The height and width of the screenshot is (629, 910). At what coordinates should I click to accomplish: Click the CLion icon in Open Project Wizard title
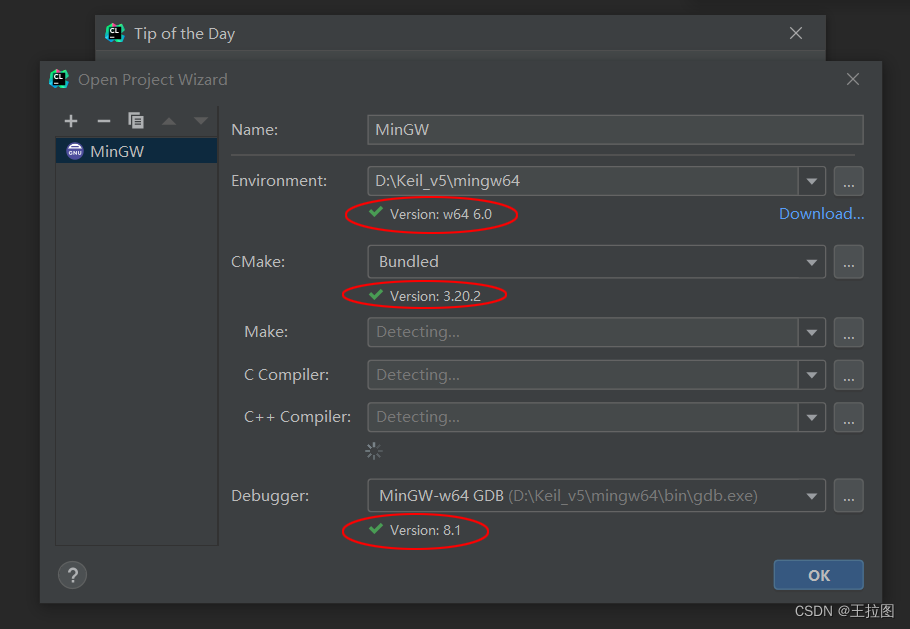click(x=59, y=79)
